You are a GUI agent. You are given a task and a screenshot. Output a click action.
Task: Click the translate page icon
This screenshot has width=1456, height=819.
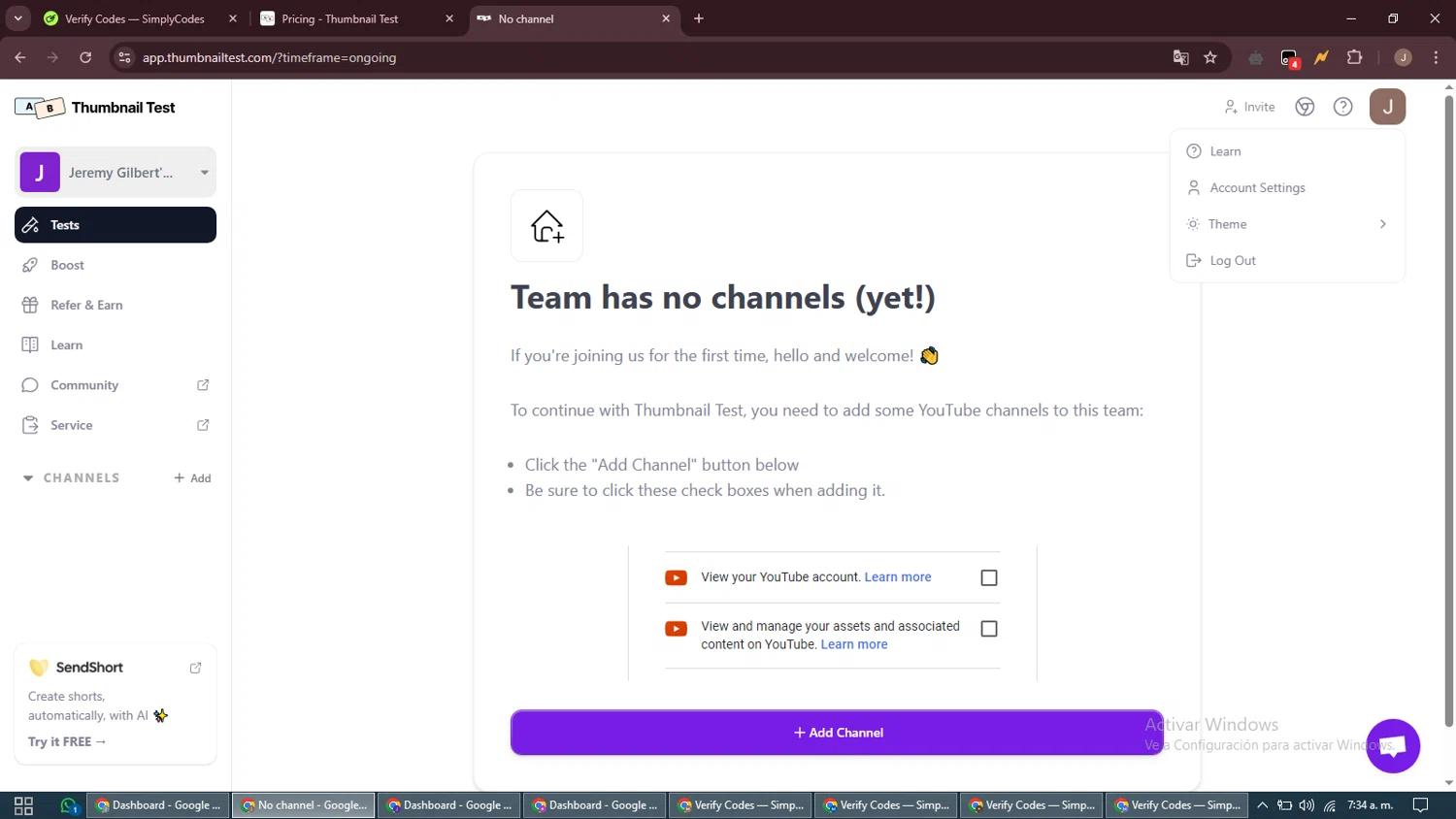(x=1180, y=57)
